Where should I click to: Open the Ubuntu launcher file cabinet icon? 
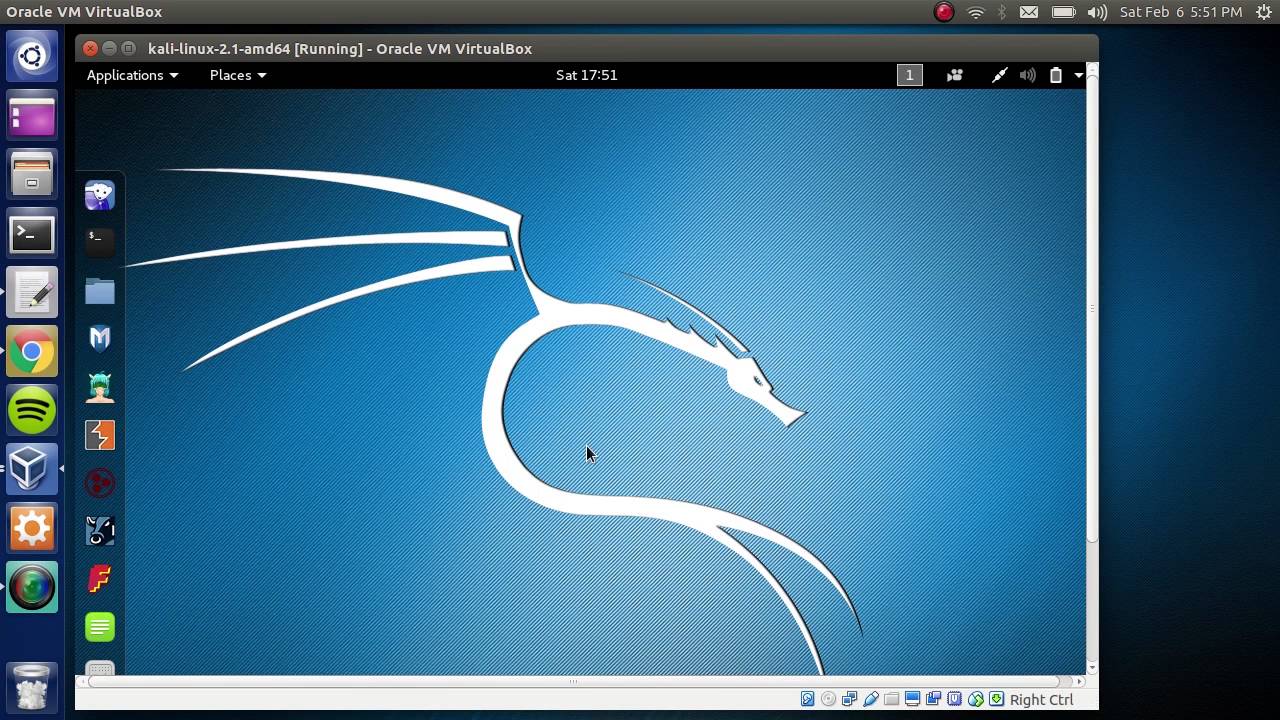pos(32,175)
